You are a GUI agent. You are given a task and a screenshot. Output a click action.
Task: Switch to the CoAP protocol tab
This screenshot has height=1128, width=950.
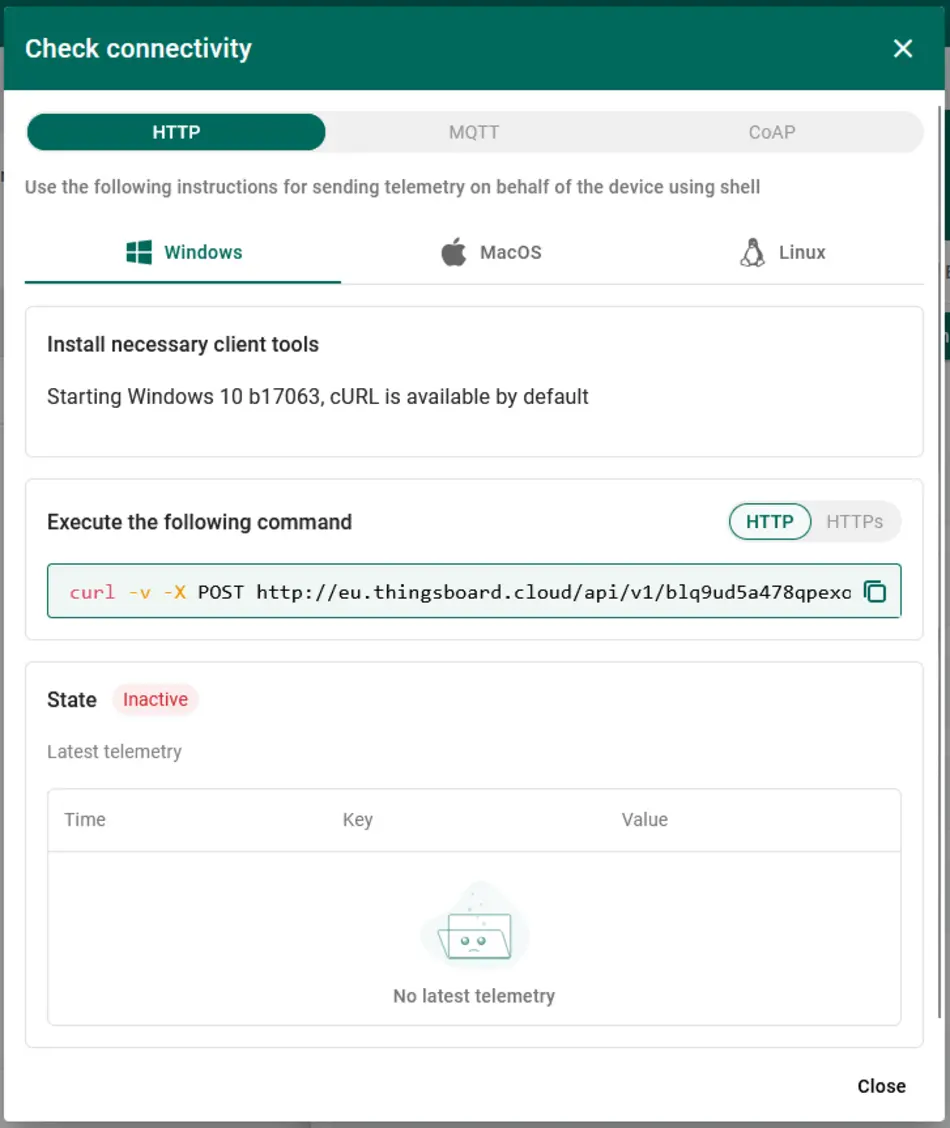point(772,132)
